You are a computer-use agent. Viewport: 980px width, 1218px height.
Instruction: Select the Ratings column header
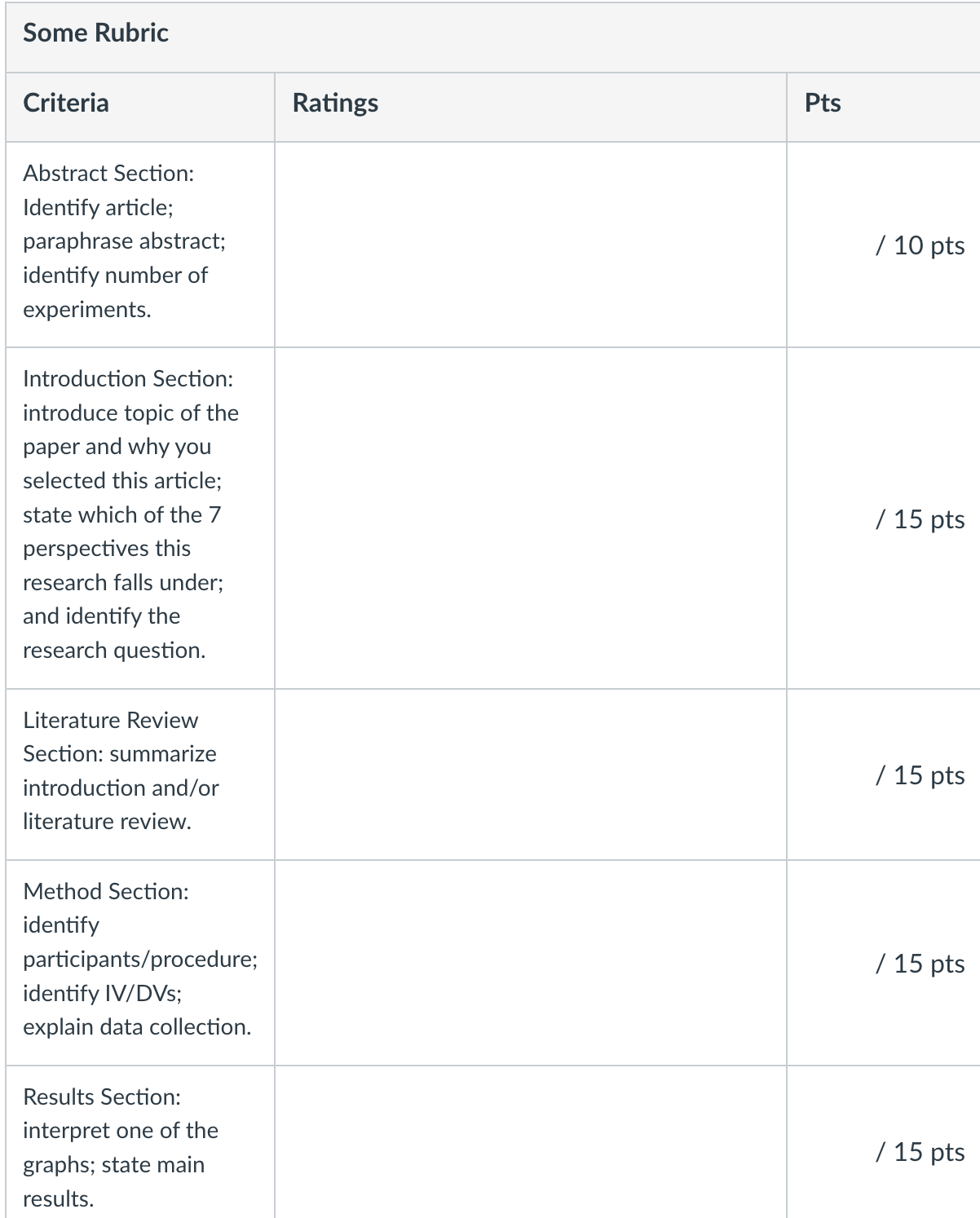[335, 104]
